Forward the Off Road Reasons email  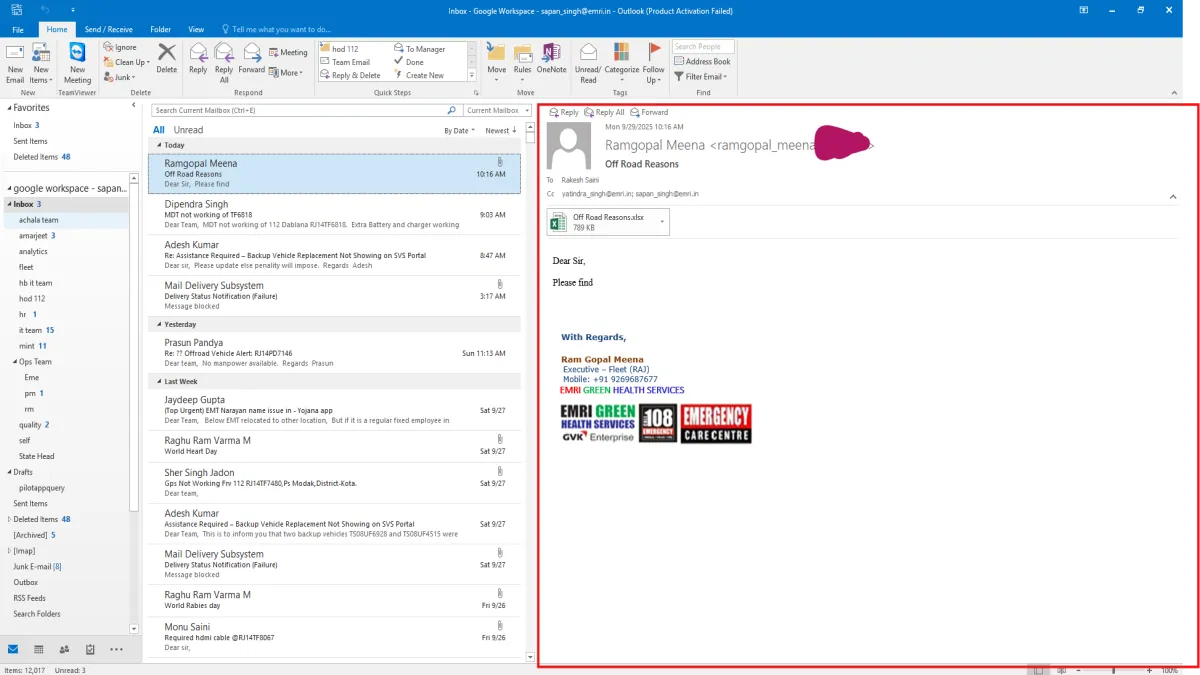251,62
